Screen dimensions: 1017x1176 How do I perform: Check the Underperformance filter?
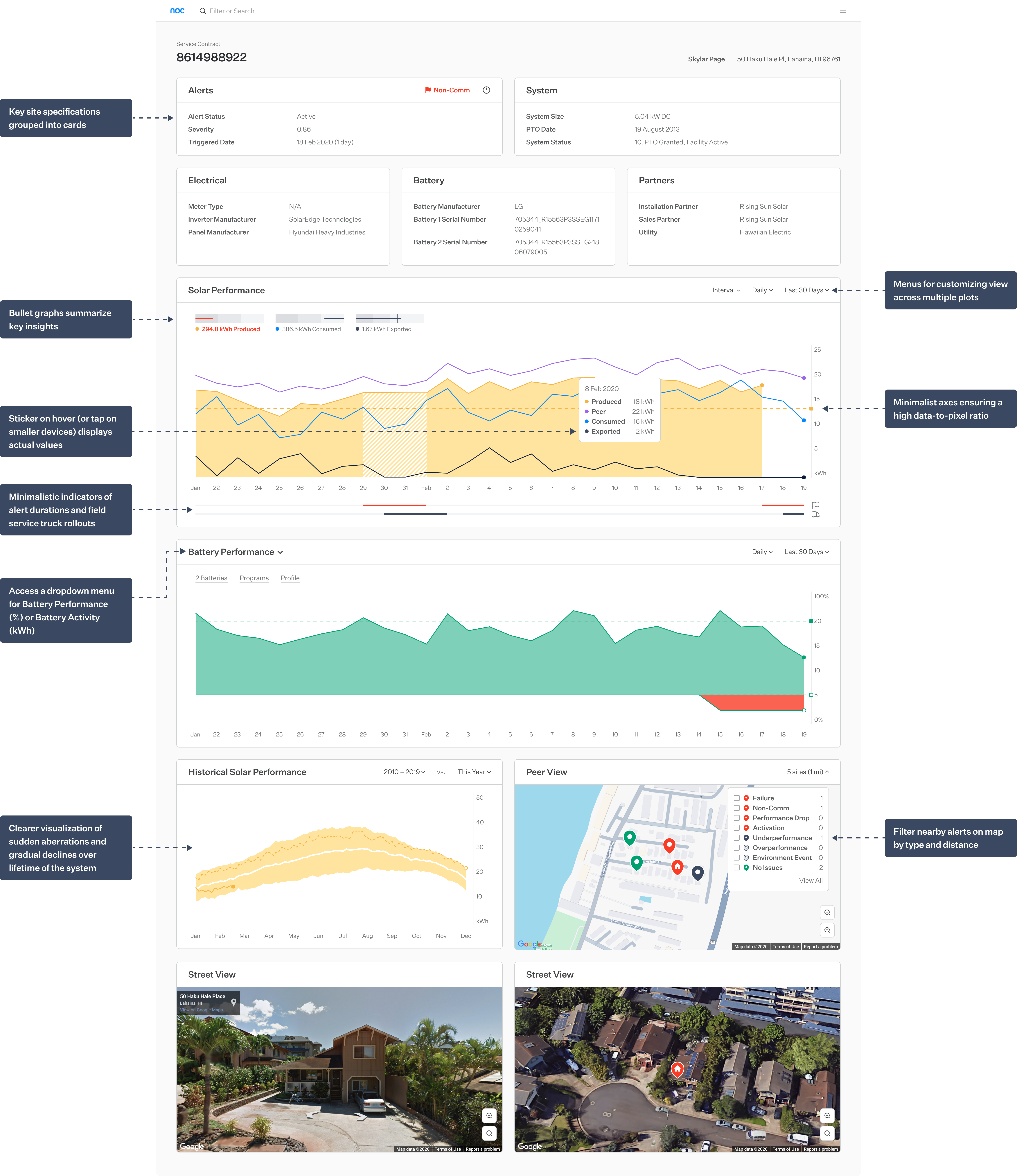point(737,838)
